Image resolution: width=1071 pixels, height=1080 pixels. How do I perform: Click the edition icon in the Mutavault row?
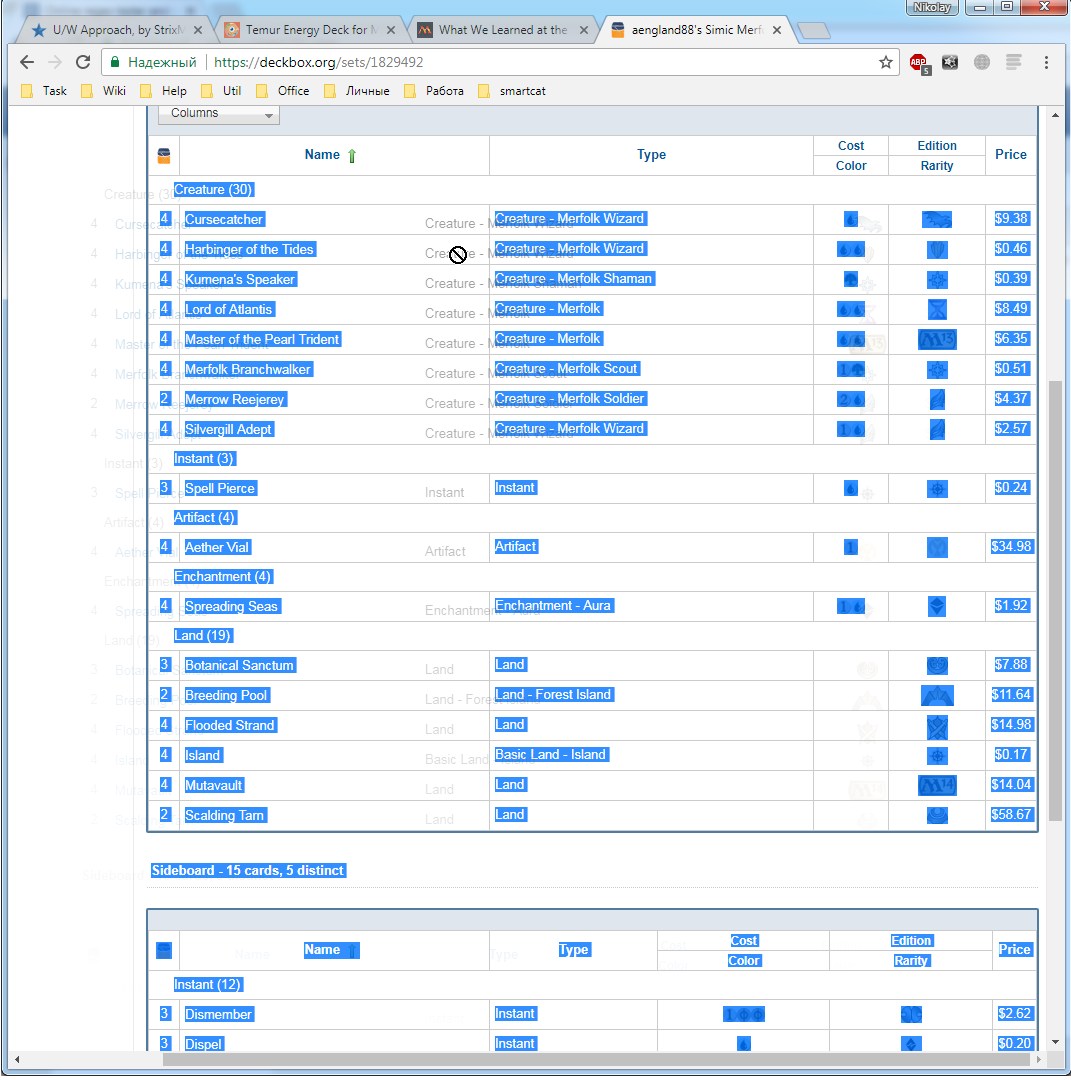point(936,785)
